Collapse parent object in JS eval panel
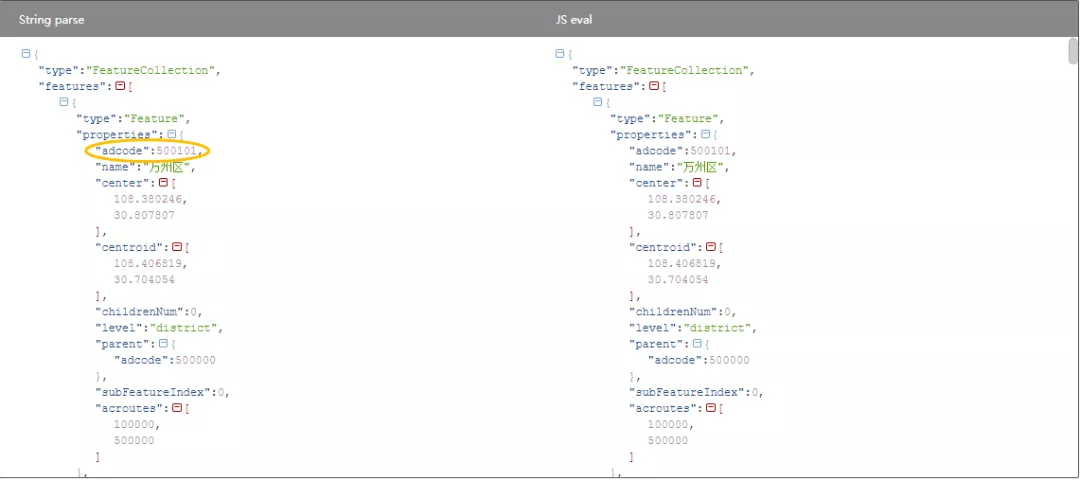The image size is (1080, 481). click(696, 343)
